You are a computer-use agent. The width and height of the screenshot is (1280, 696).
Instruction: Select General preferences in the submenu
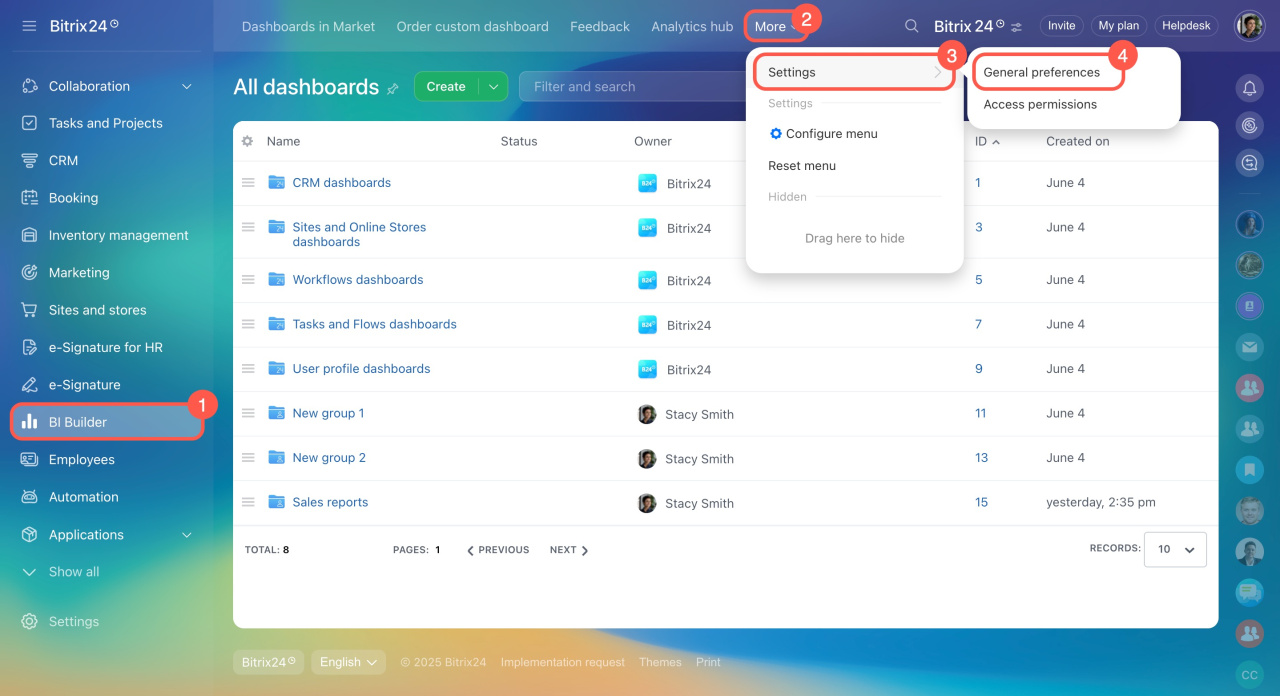coord(1042,72)
